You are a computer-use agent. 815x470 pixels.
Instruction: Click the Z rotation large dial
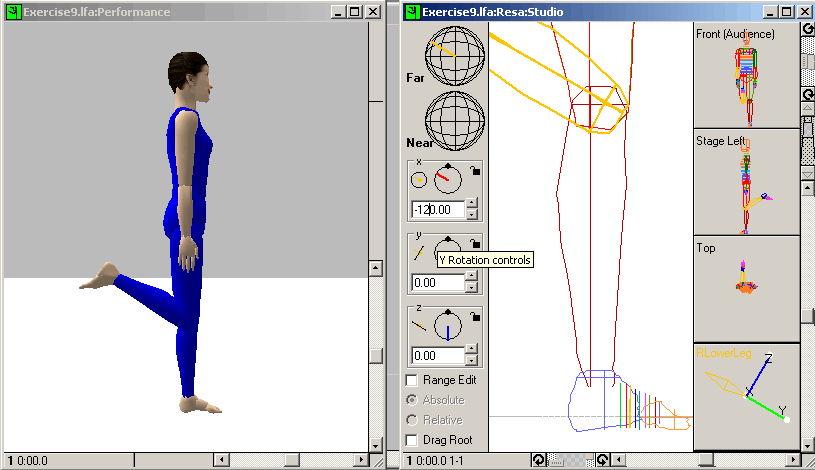[448, 325]
